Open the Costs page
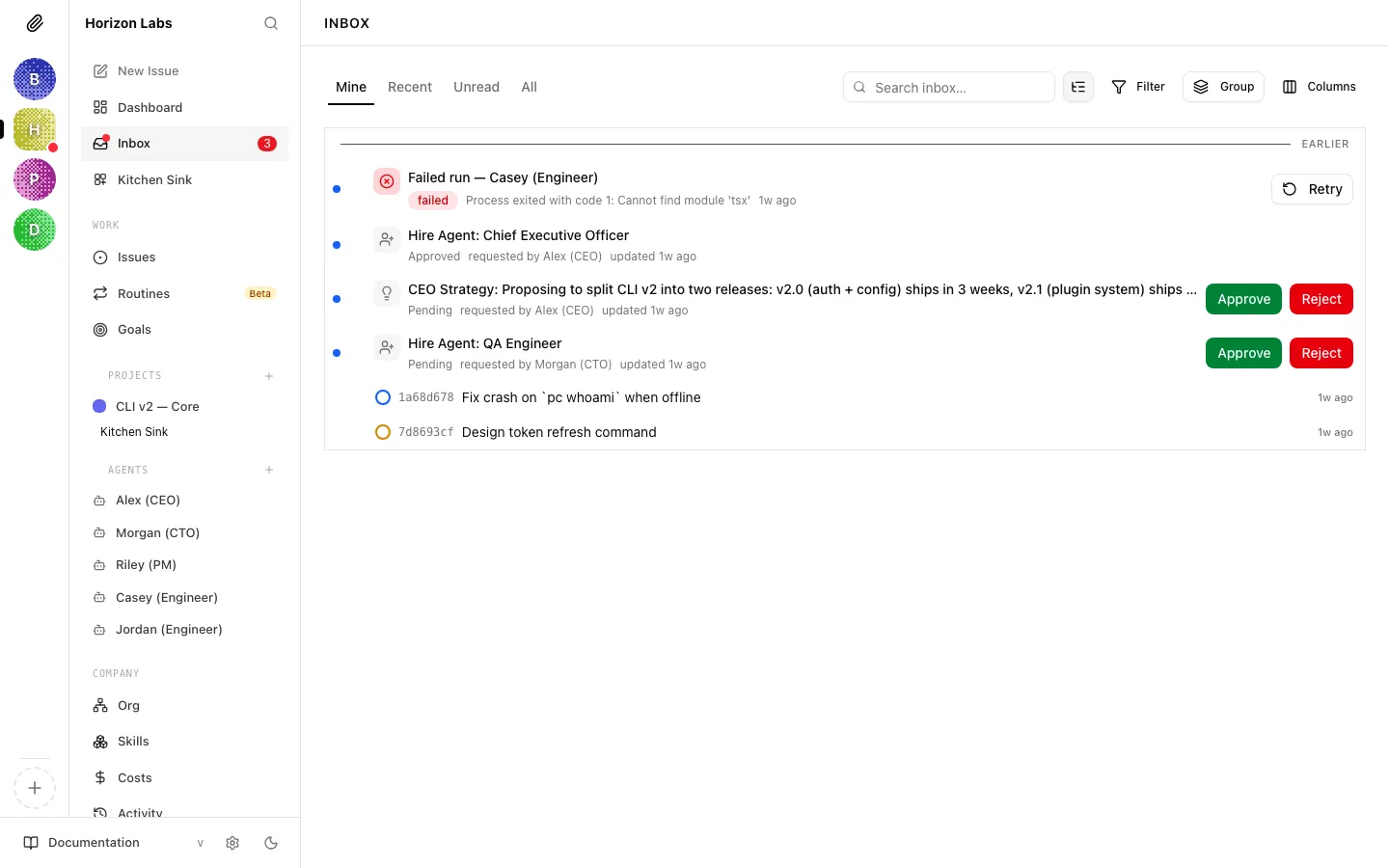Viewport: 1389px width, 868px height. (184, 778)
